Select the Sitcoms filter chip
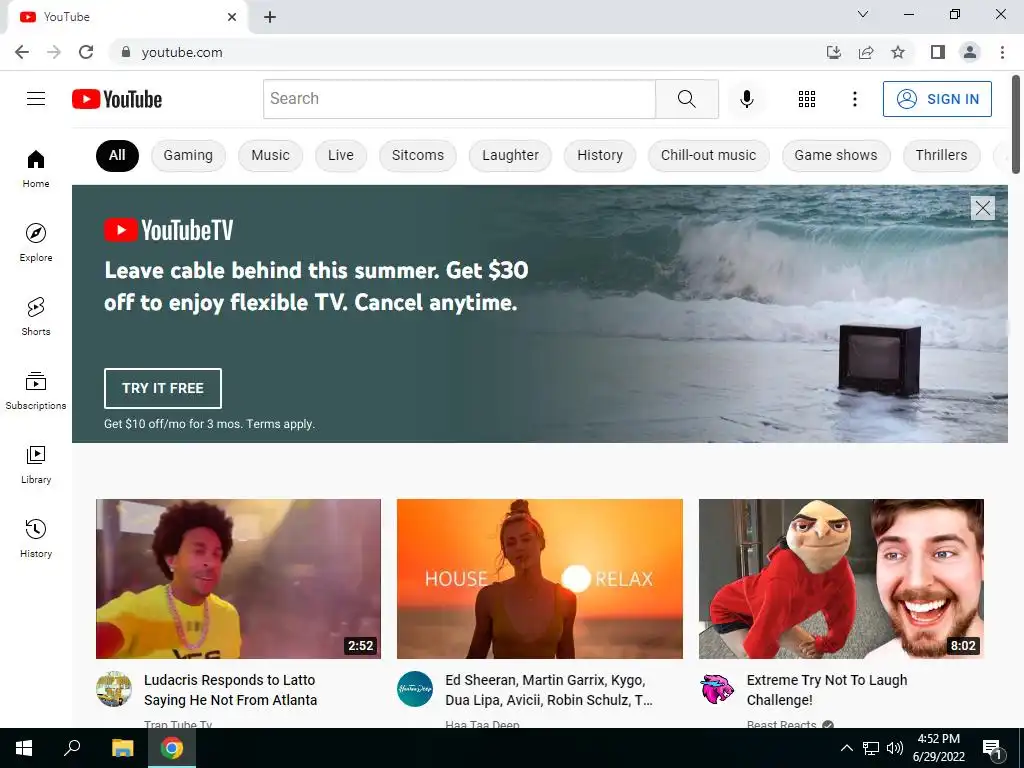Image resolution: width=1024 pixels, height=768 pixels. click(418, 155)
